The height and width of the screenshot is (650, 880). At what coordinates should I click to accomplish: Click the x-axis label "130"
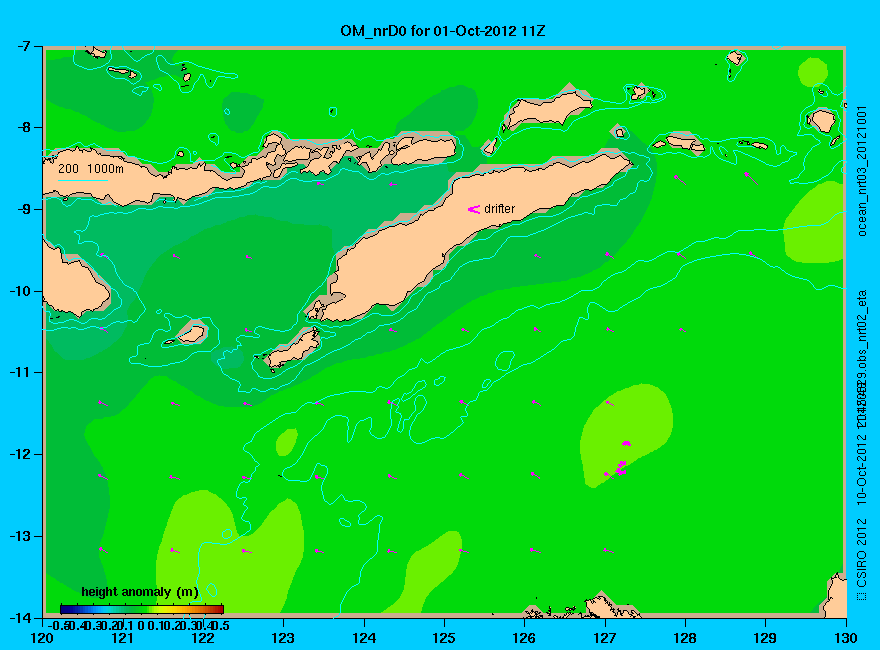click(846, 638)
